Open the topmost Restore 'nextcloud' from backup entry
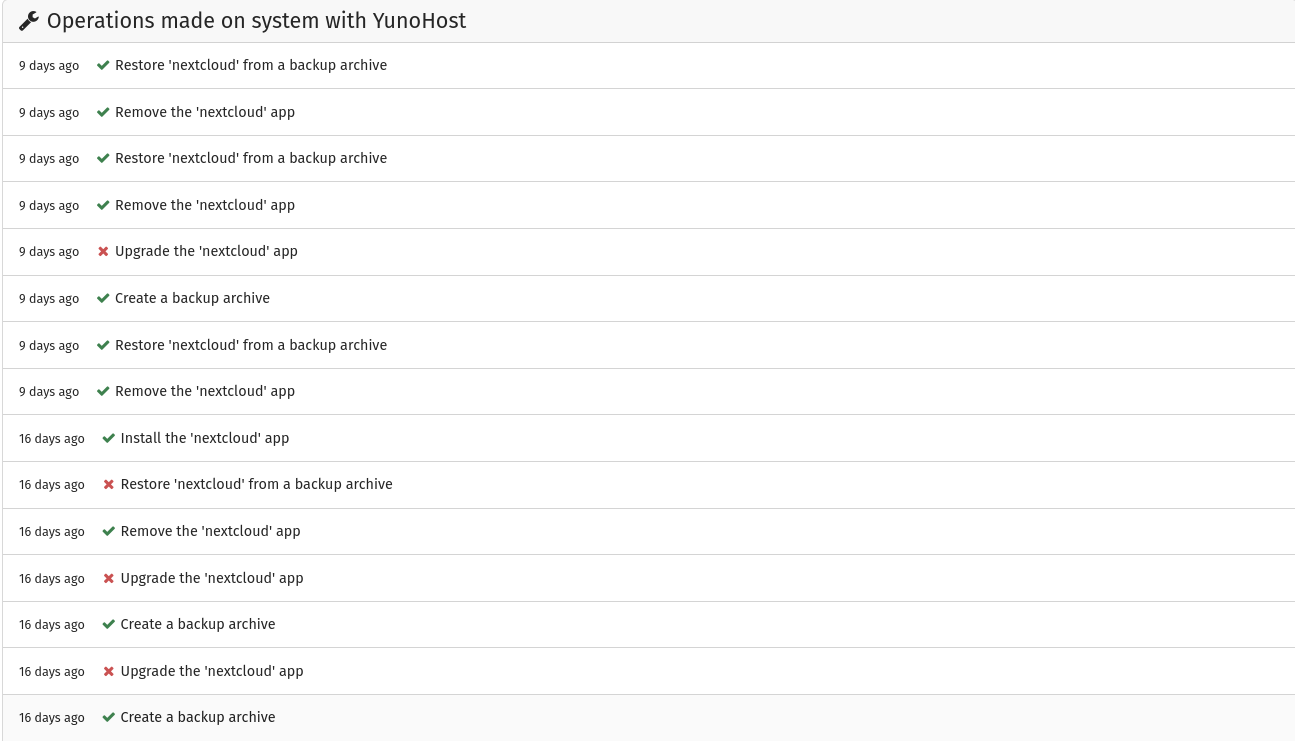 pyautogui.click(x=251, y=65)
